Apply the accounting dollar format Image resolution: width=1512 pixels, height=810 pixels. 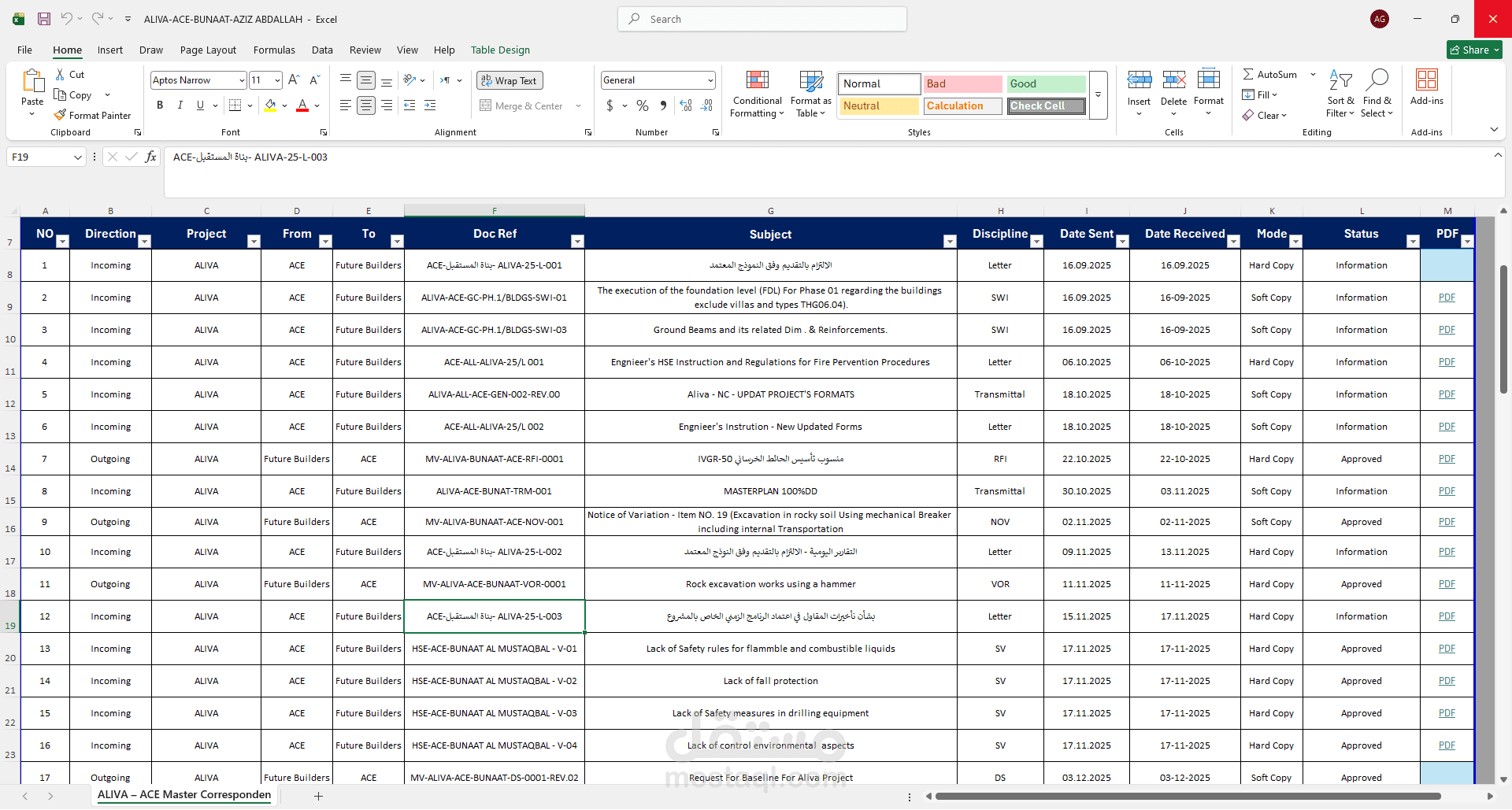(610, 105)
